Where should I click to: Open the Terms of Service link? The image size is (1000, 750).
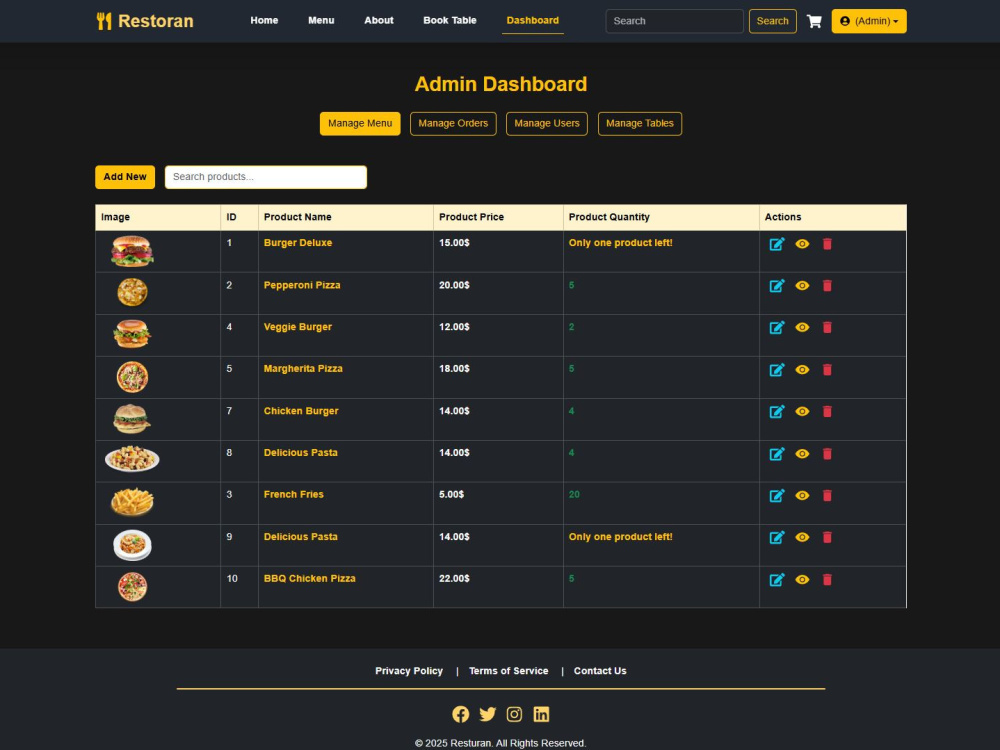[508, 671]
